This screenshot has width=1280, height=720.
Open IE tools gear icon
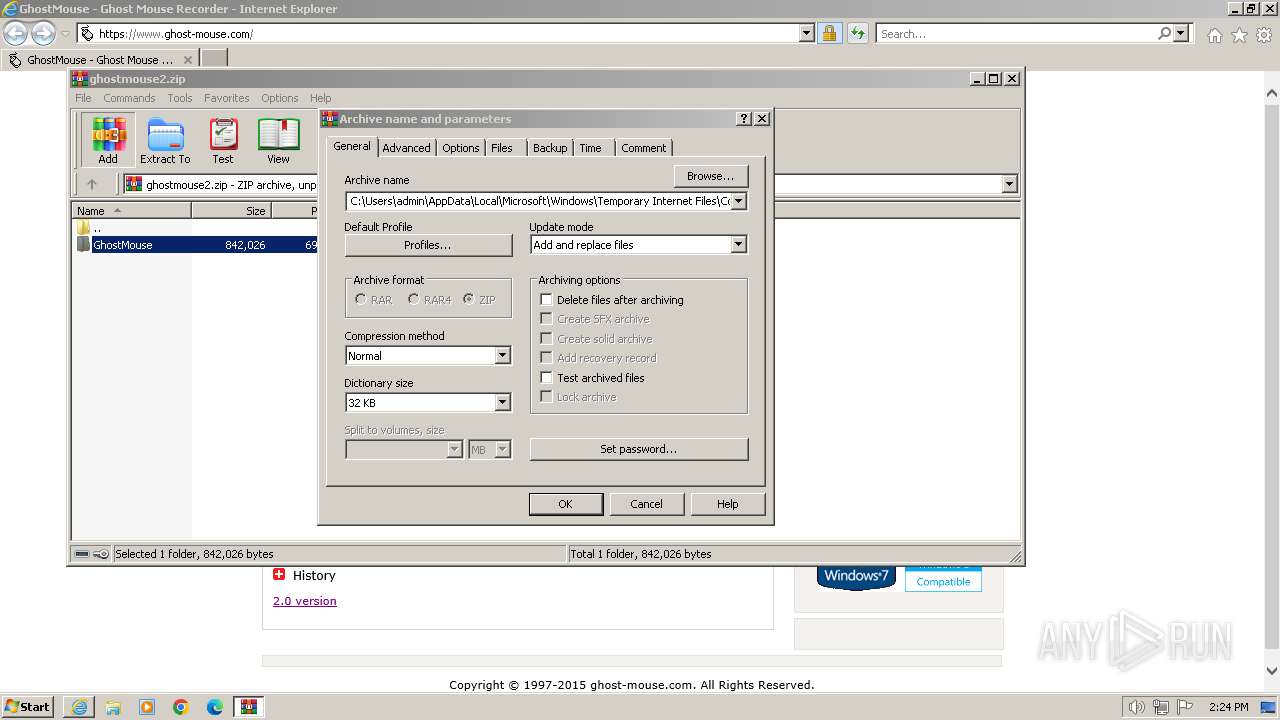1264,35
